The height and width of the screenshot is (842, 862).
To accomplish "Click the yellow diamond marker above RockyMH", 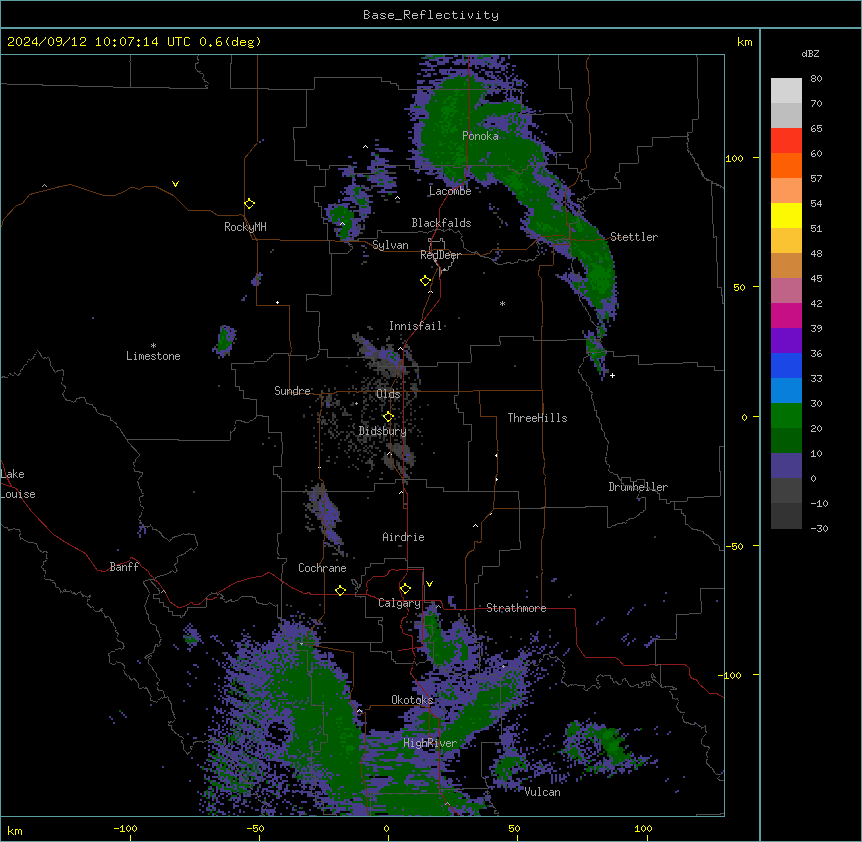I will click(x=250, y=204).
